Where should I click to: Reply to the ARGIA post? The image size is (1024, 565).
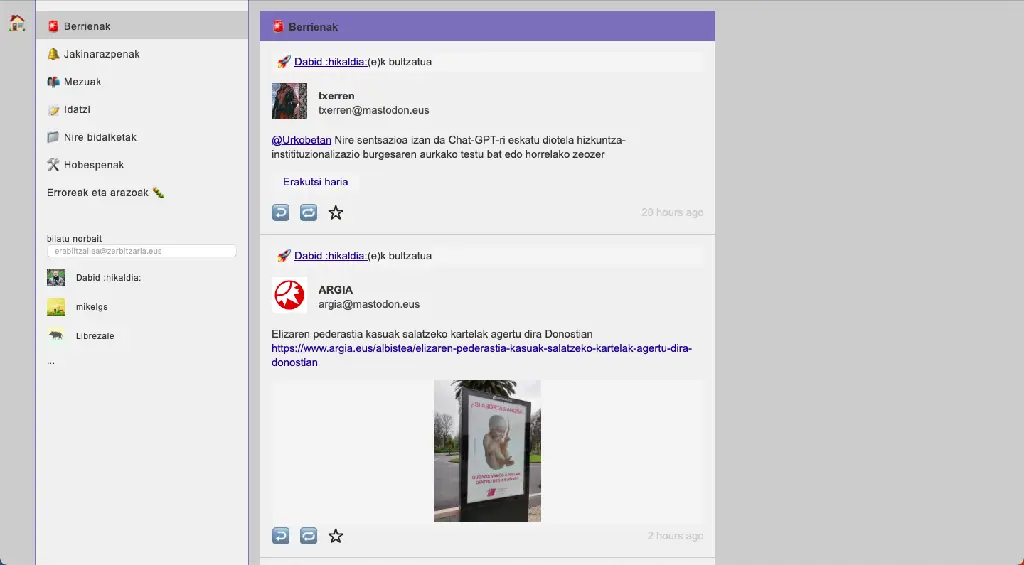[x=281, y=536]
